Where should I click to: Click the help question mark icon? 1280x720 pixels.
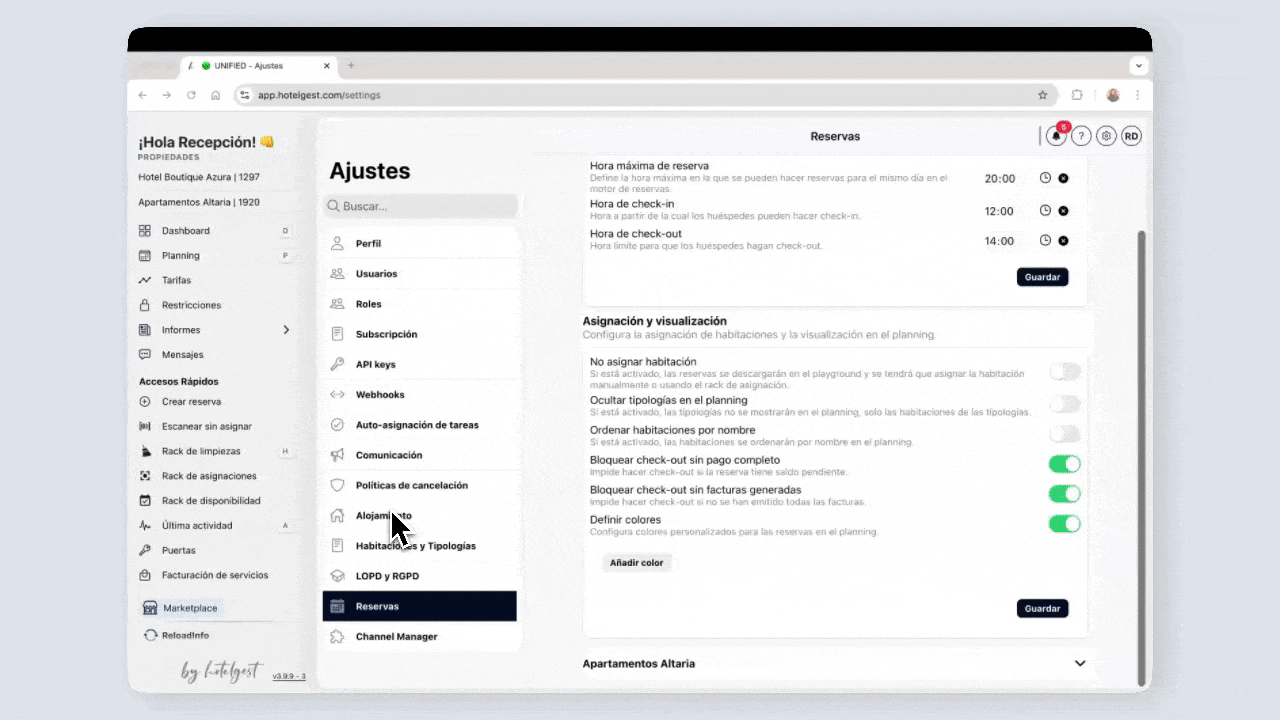point(1081,137)
